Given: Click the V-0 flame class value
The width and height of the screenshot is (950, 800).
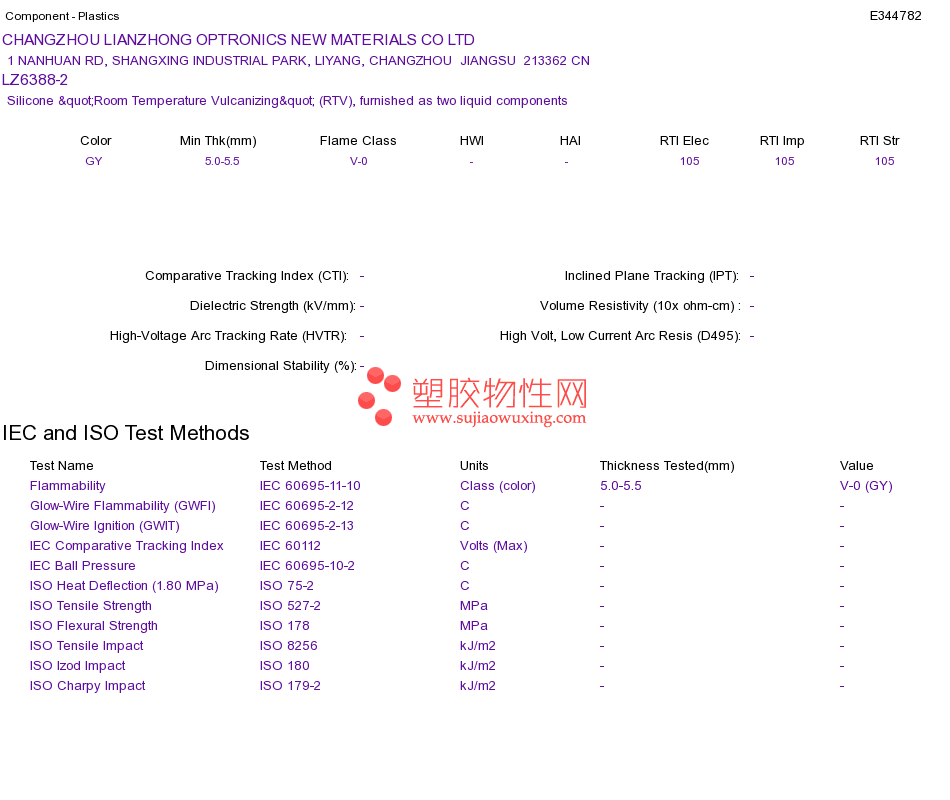Looking at the screenshot, I should coord(359,161).
